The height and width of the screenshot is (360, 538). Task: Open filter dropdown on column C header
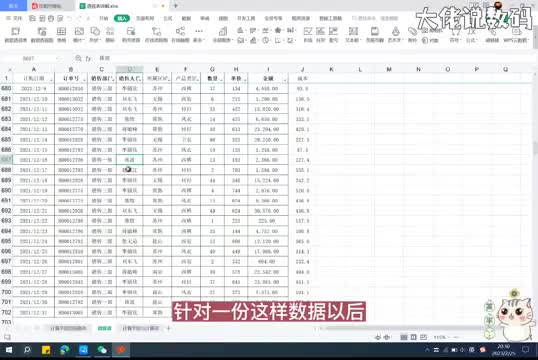pos(113,80)
